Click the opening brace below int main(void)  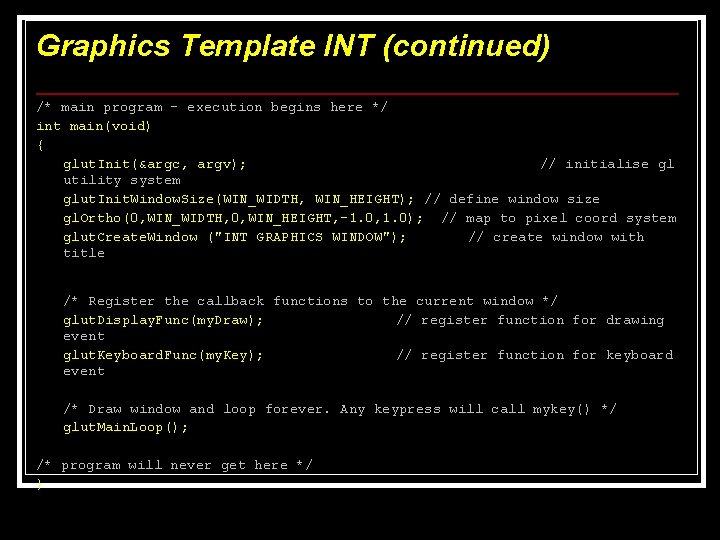point(40,146)
